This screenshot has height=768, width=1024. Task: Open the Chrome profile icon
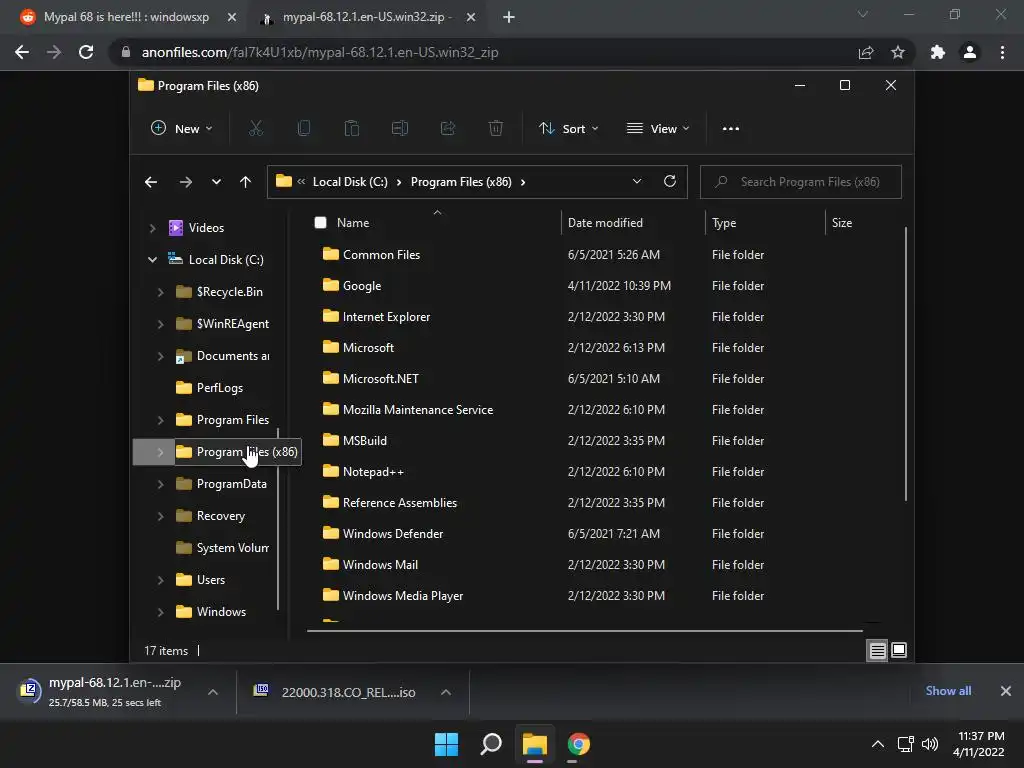pos(970,52)
